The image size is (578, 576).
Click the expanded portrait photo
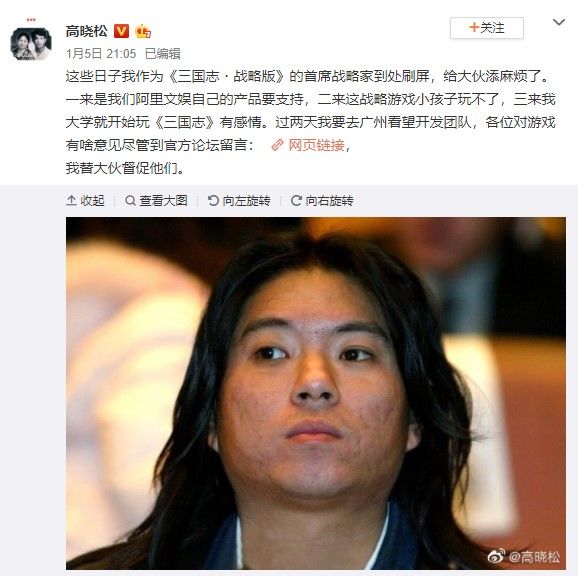[316, 393]
